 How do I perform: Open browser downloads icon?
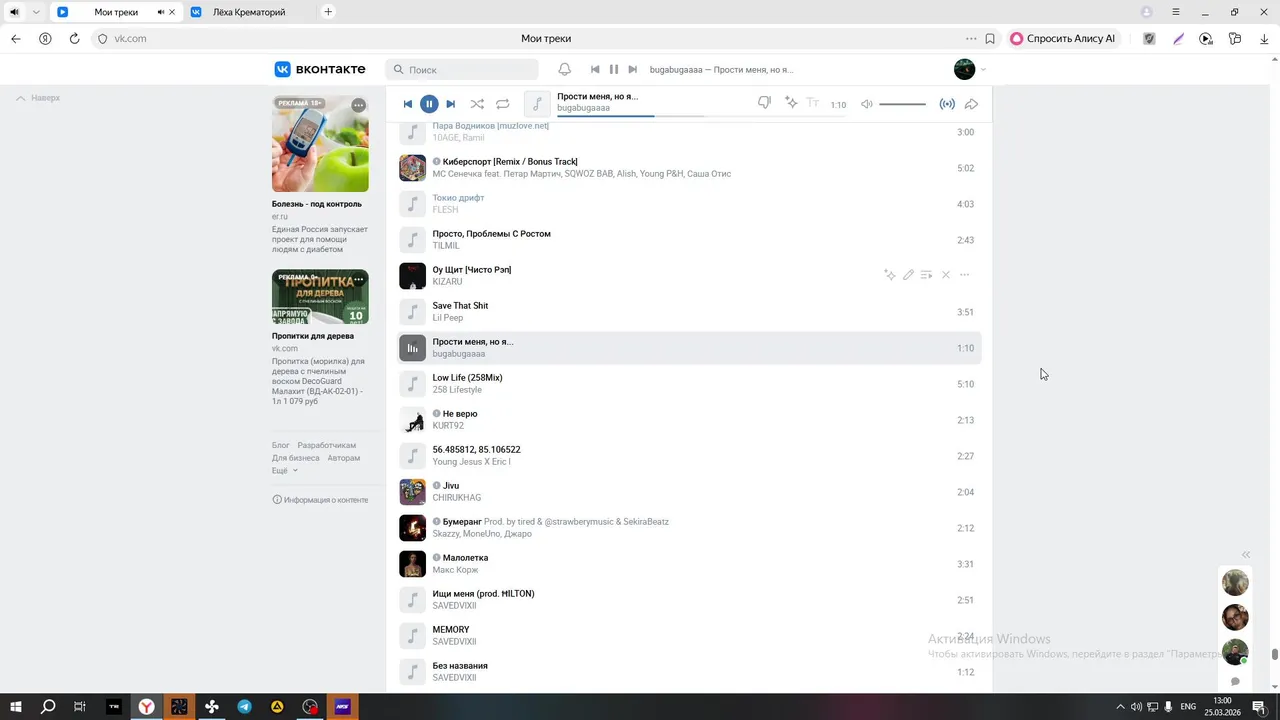click(1264, 39)
